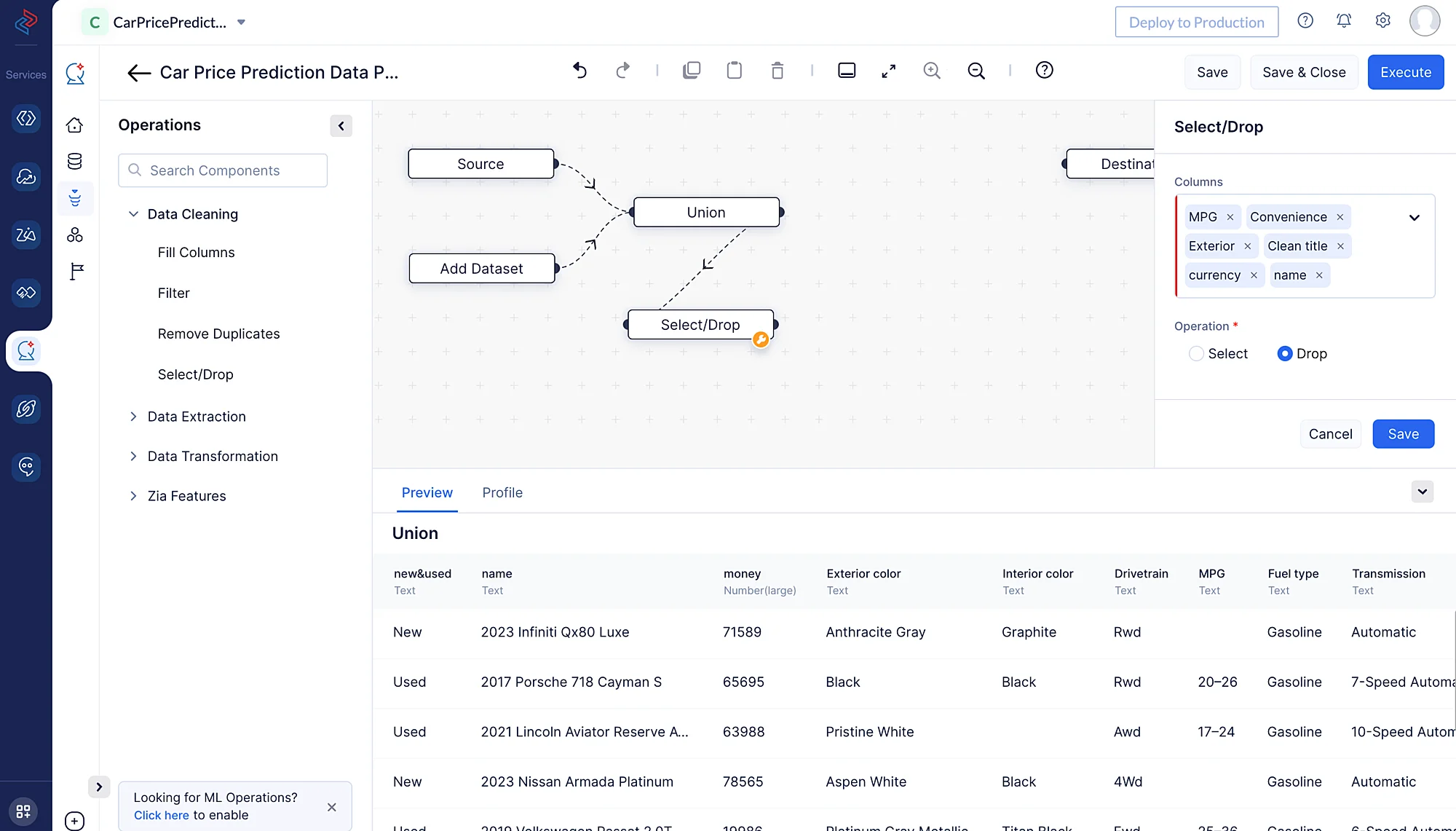The width and height of the screenshot is (1456, 831).
Task: Select Select/Drop operation in list
Action: click(x=196, y=374)
